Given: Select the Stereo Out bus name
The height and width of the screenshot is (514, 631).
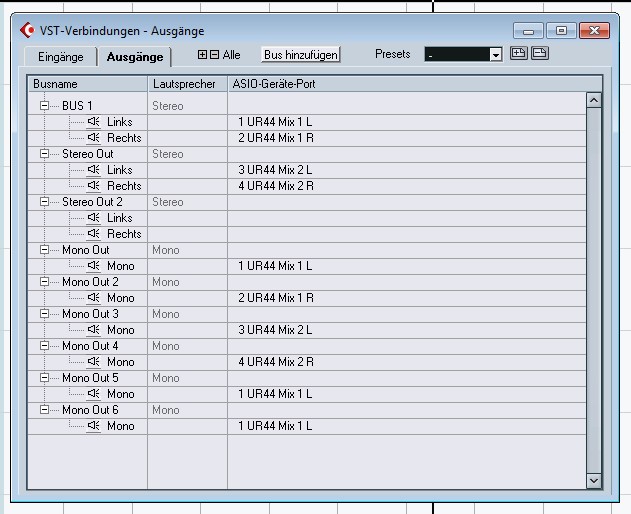Looking at the screenshot, I should coord(88,154).
